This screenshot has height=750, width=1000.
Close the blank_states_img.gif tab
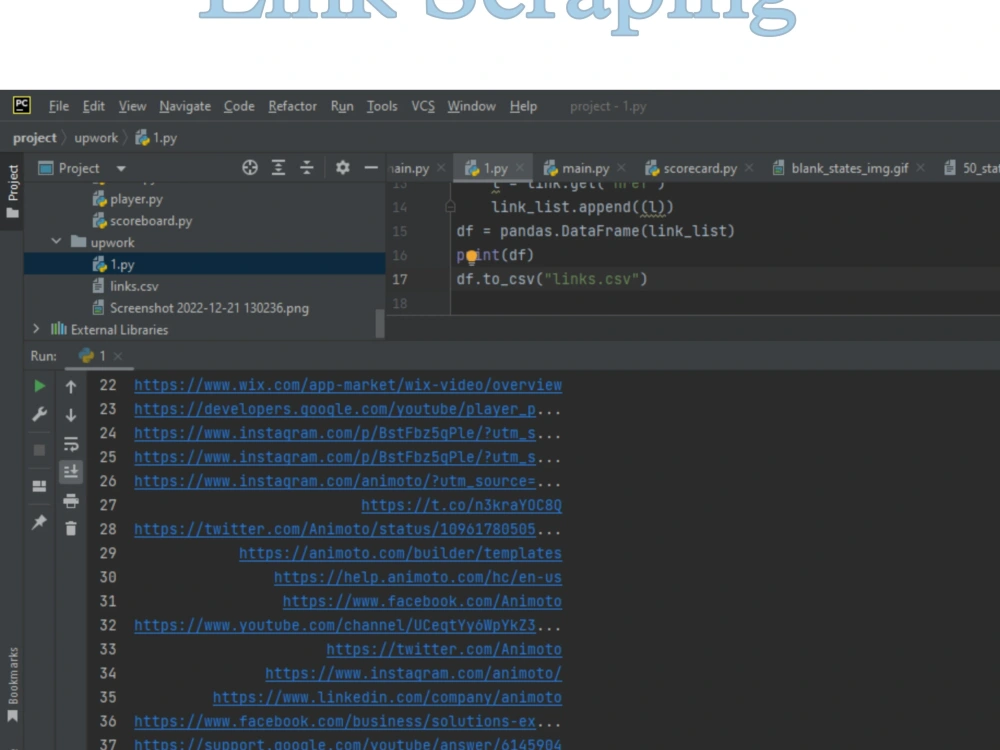click(x=920, y=168)
